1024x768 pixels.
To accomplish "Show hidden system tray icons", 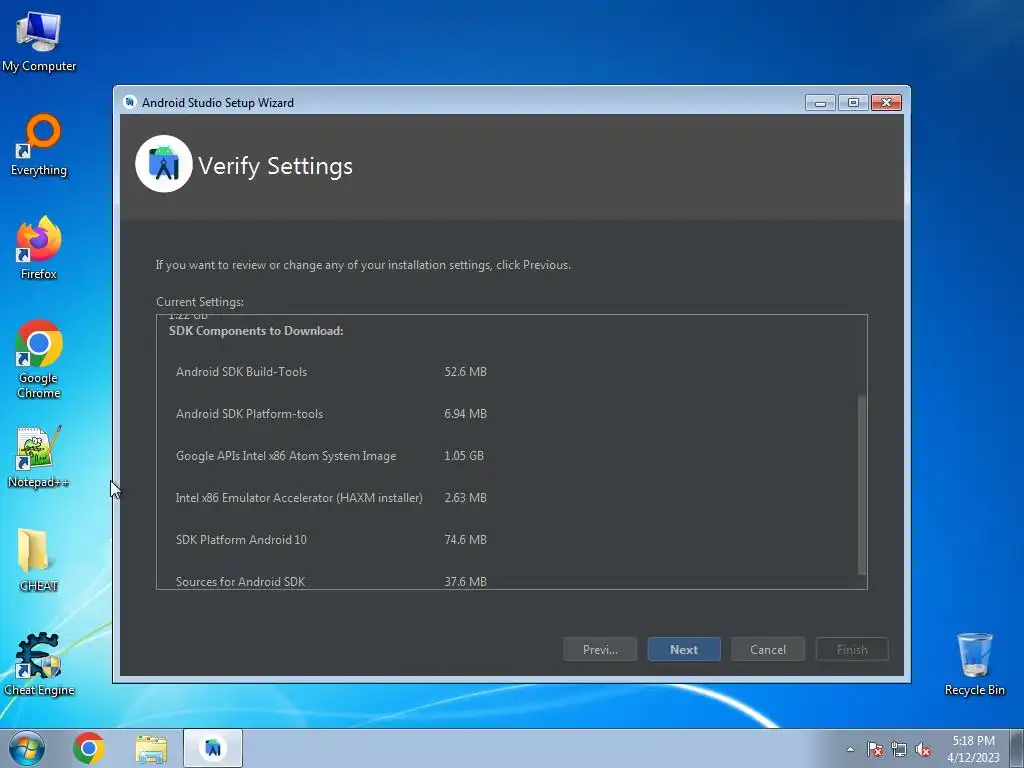I will coord(850,749).
